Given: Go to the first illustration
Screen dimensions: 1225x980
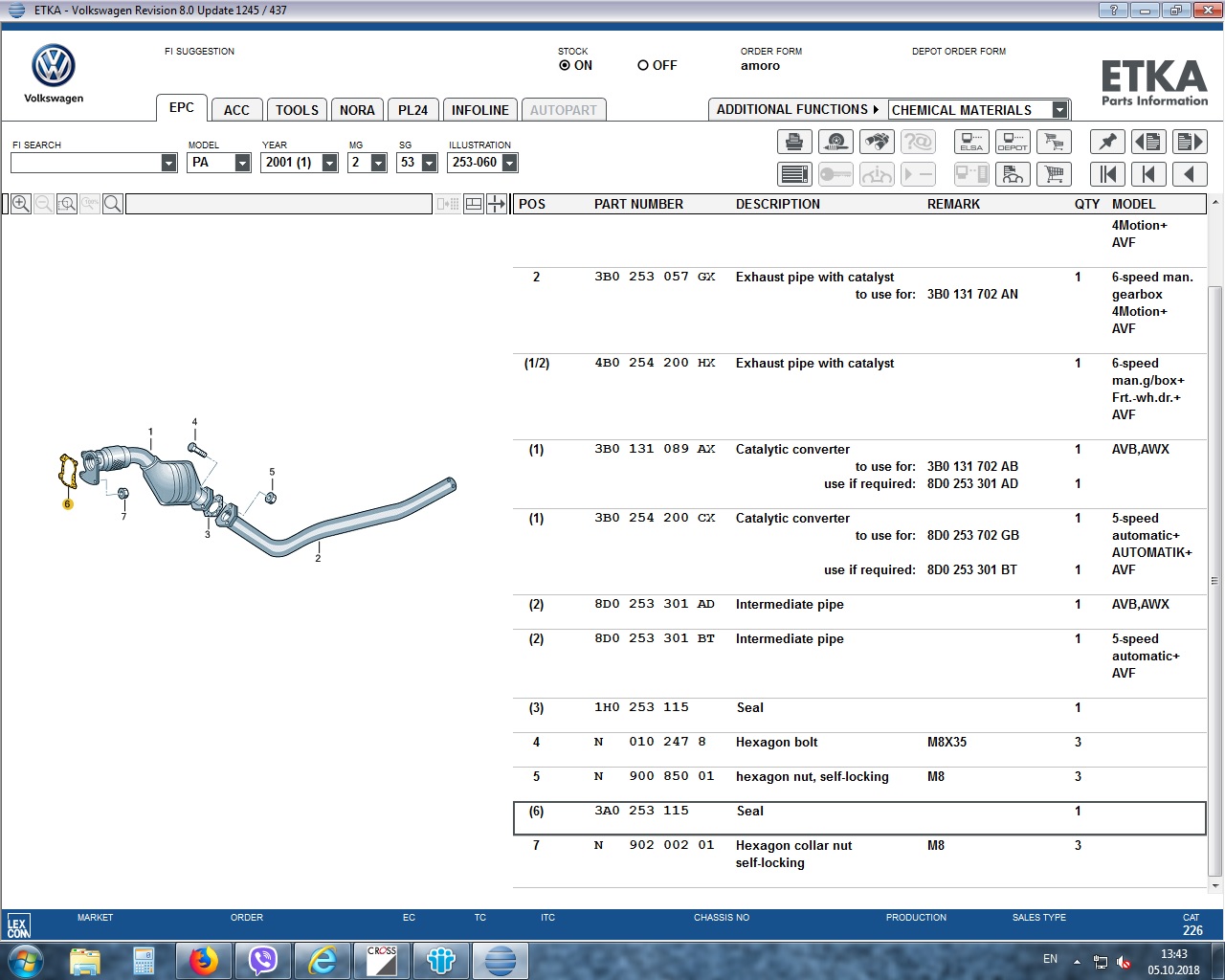Looking at the screenshot, I should tap(1107, 174).
